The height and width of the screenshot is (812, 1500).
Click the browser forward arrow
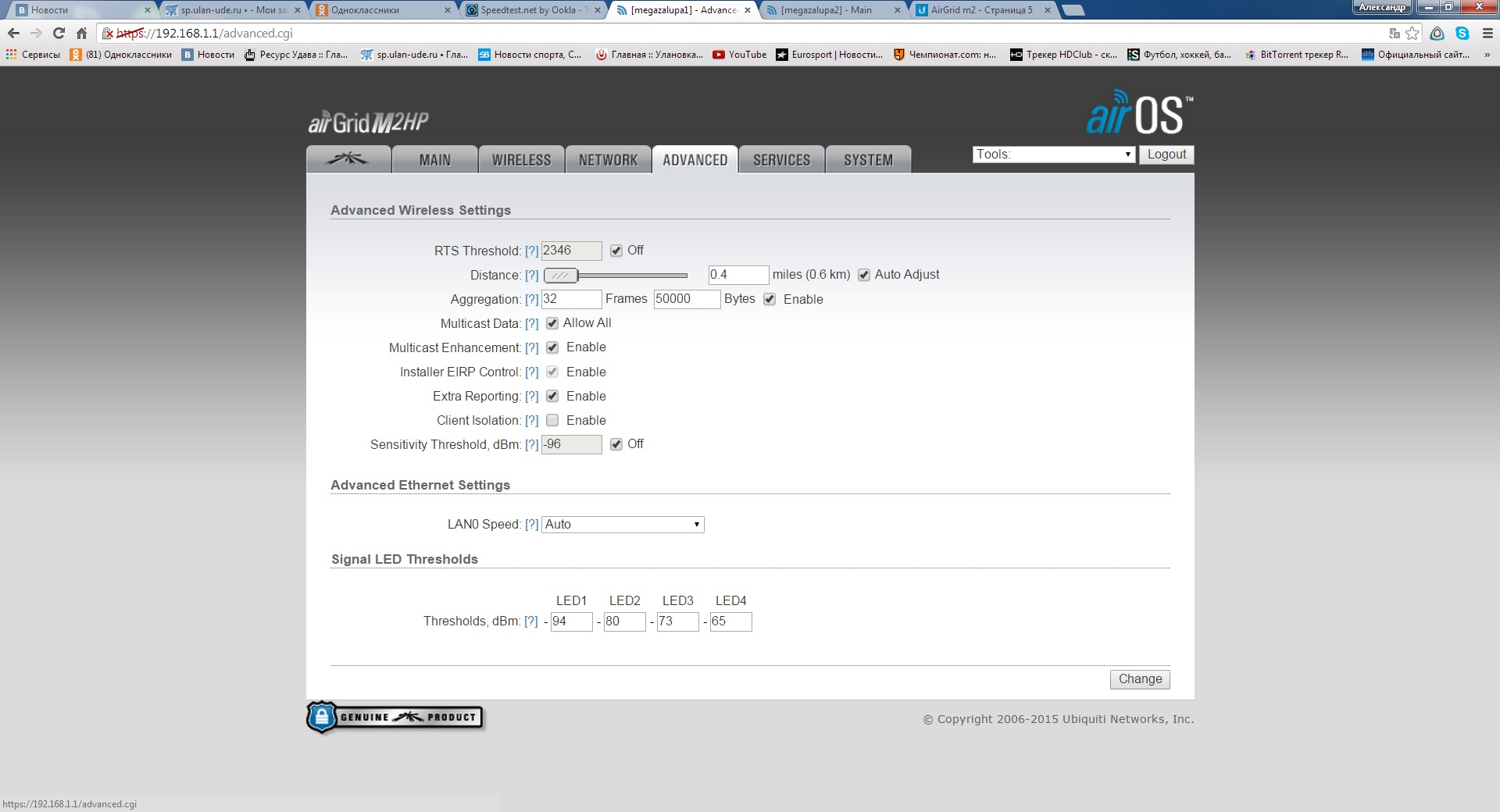pos(36,33)
